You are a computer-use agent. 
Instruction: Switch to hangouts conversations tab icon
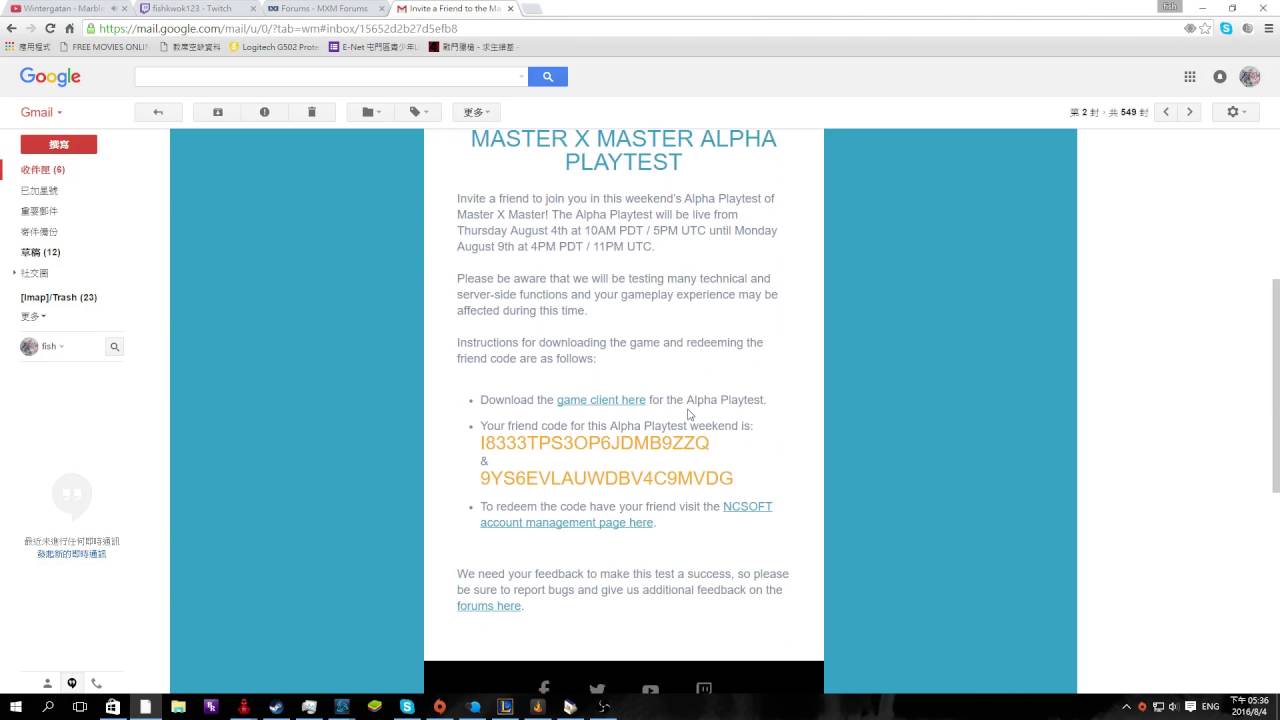tap(72, 683)
